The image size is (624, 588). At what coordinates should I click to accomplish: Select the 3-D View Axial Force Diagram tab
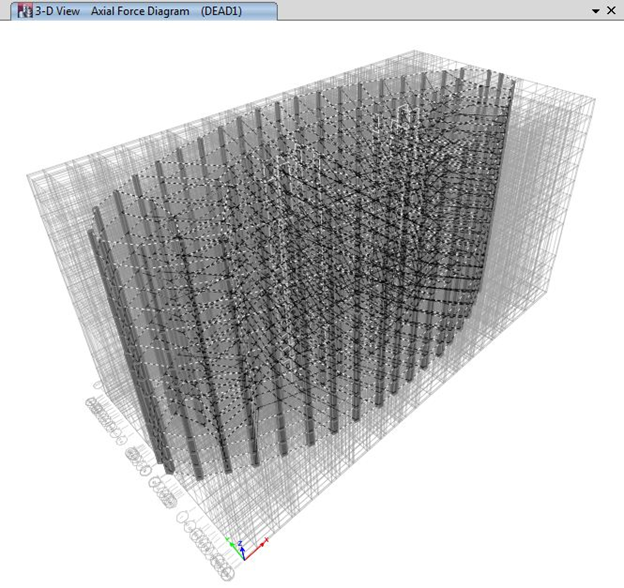(x=144, y=11)
